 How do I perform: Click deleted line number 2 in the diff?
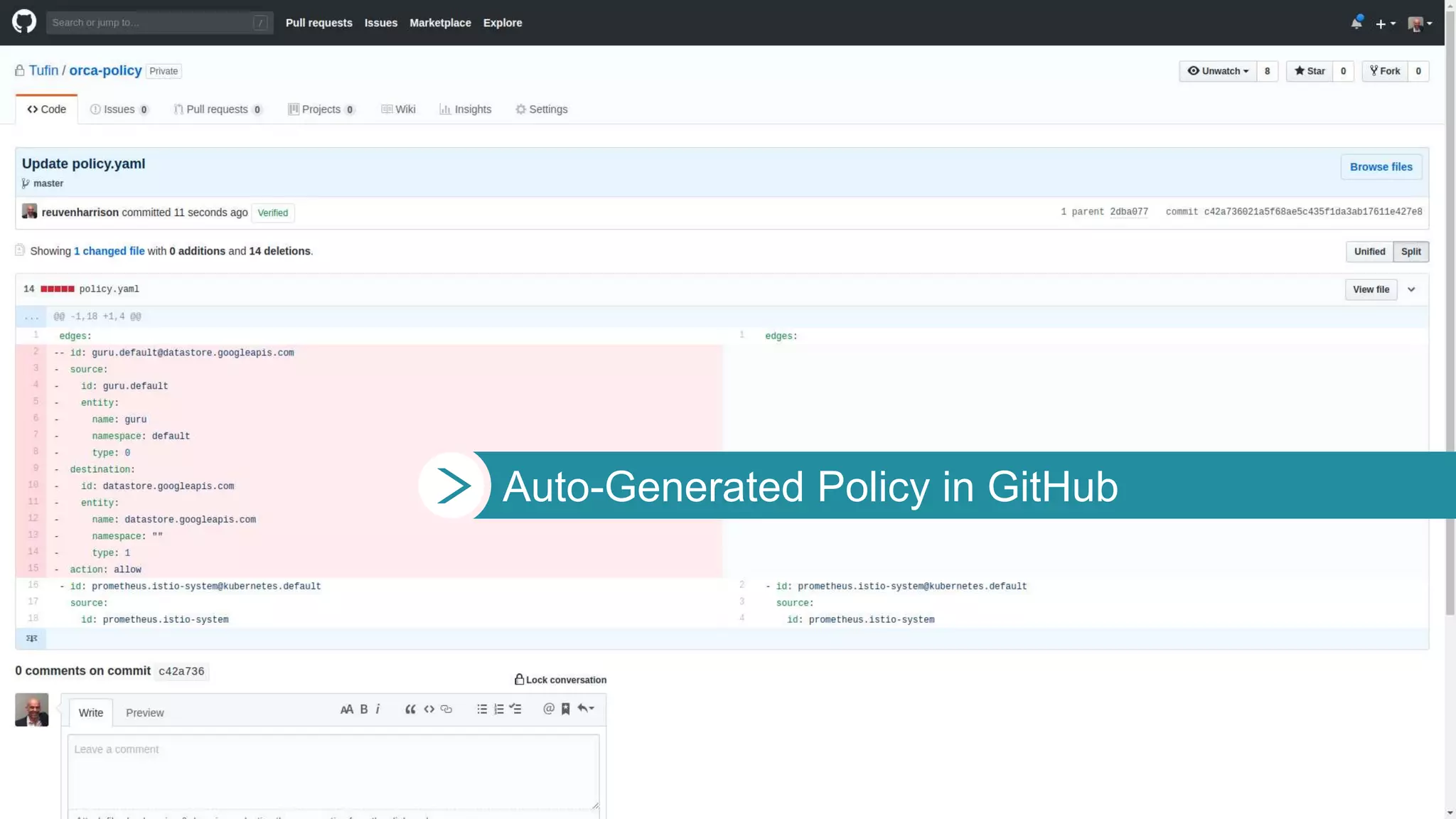point(31,353)
